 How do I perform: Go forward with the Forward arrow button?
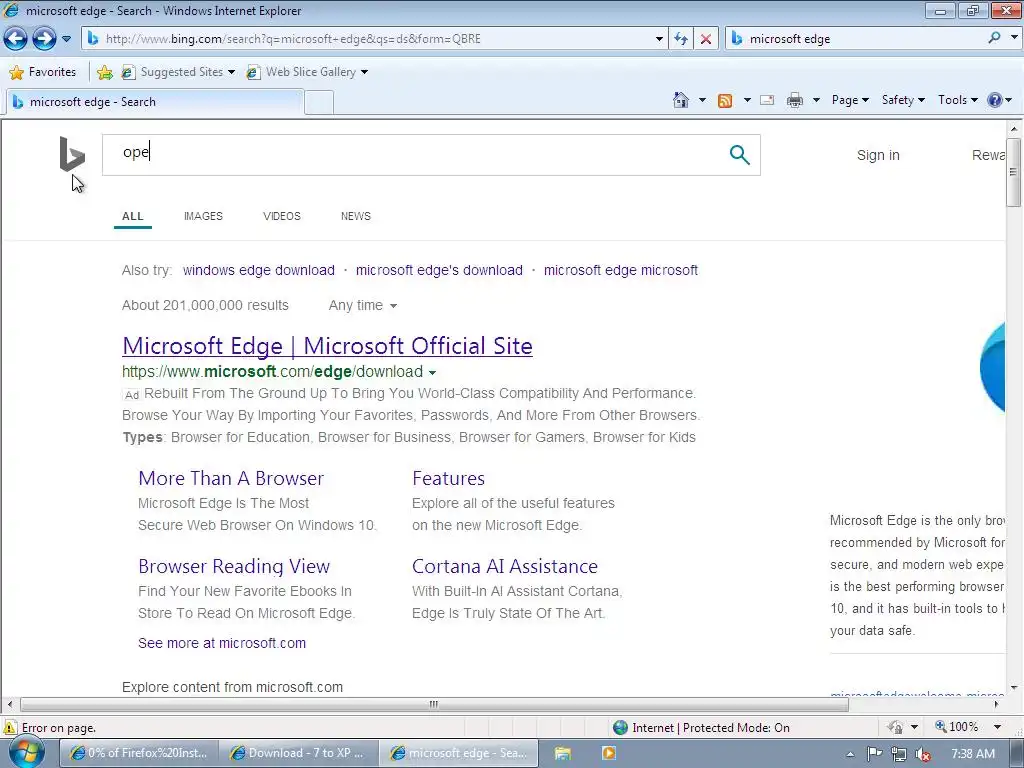44,39
